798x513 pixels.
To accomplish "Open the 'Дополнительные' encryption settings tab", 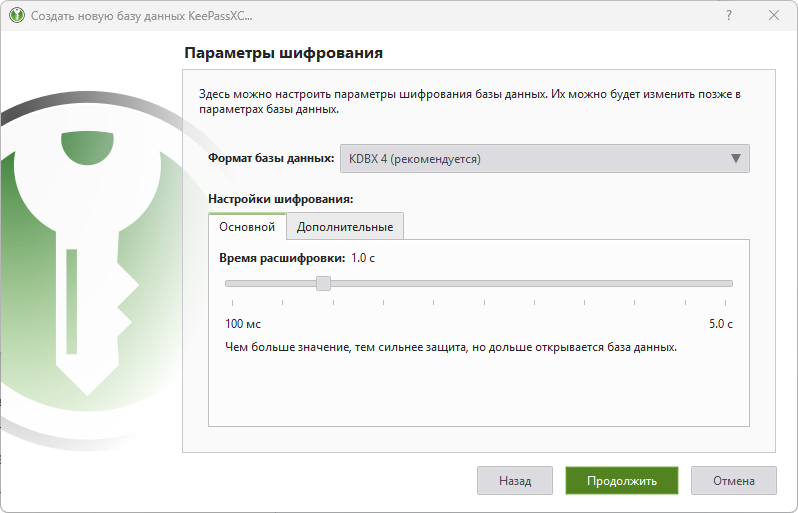I will [345, 227].
